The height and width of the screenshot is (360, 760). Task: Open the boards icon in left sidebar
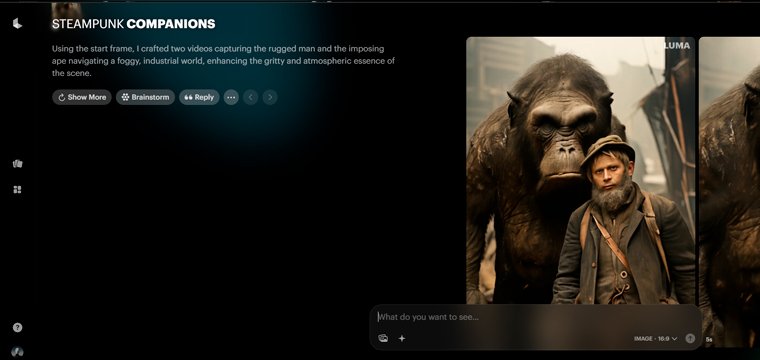17,164
